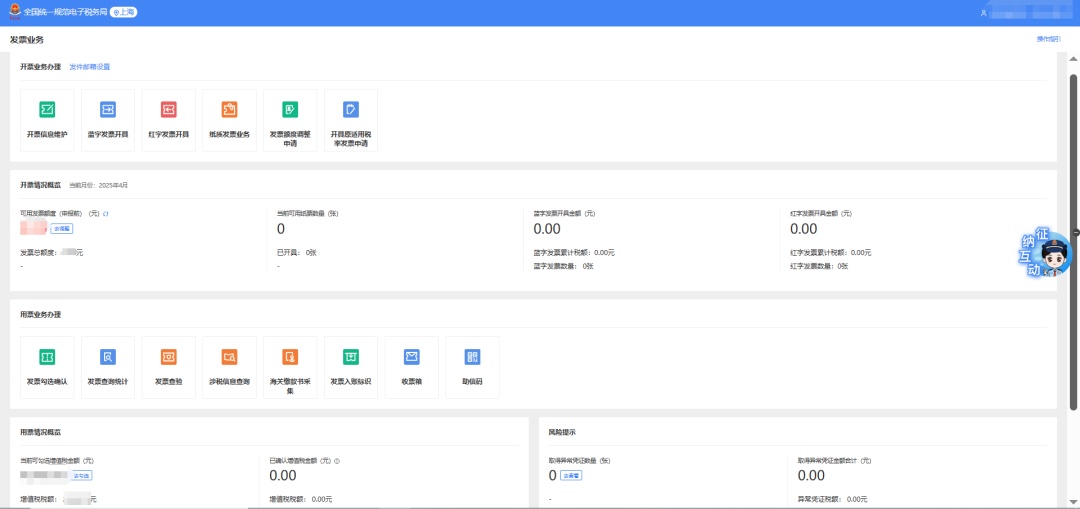1080x509 pixels.
Task: Open 涉税信息查询 tax info query
Action: click(x=229, y=366)
